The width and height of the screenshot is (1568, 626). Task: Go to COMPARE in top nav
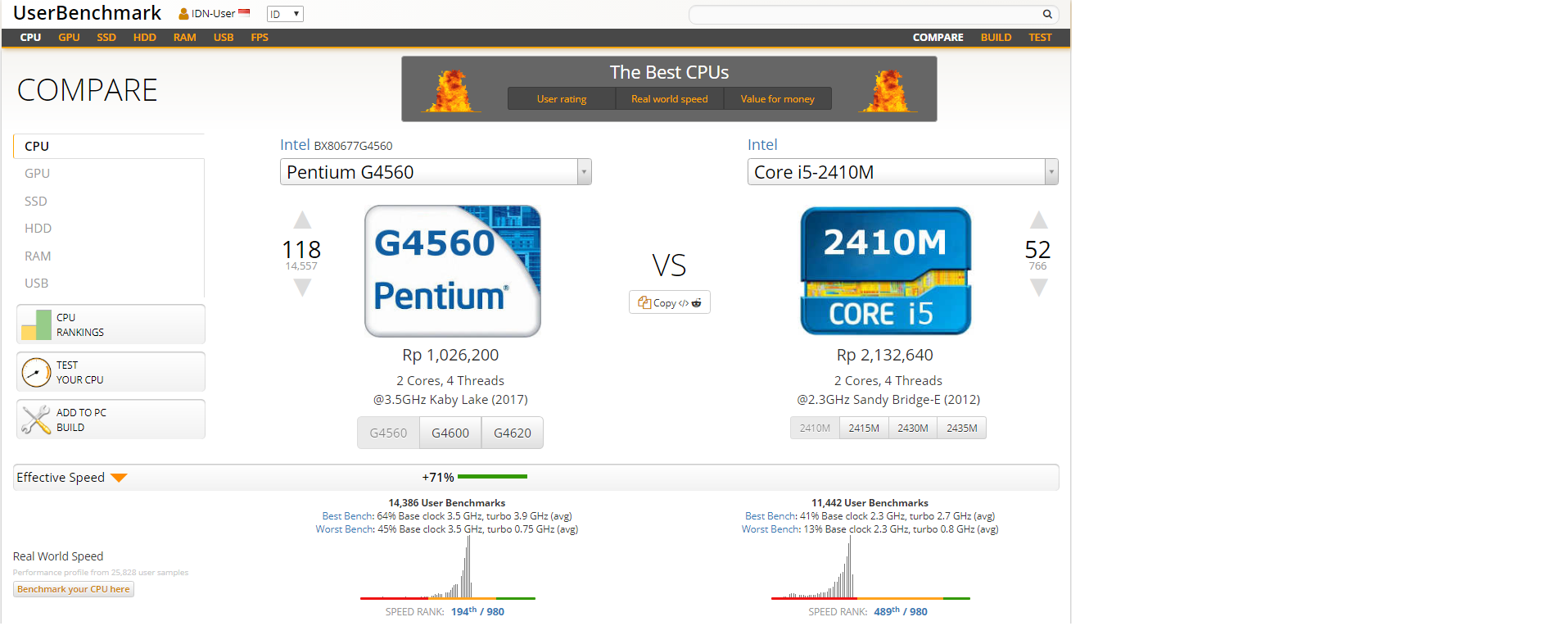click(938, 38)
